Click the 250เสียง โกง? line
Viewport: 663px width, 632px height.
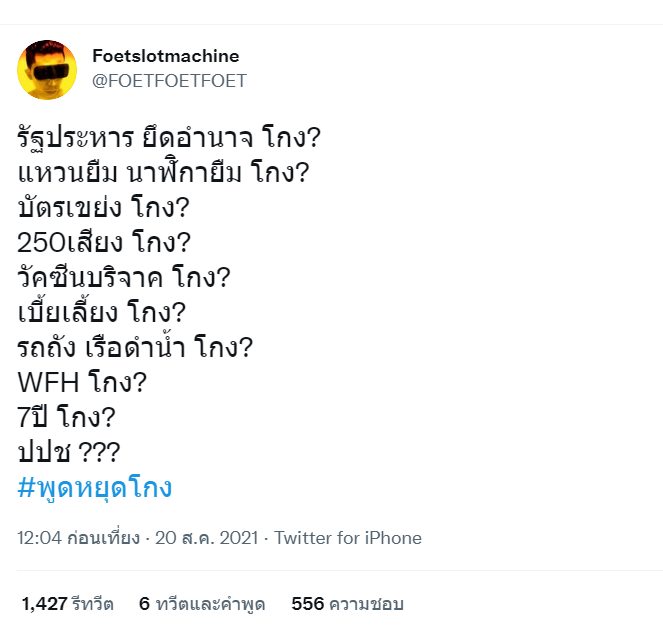tap(105, 242)
